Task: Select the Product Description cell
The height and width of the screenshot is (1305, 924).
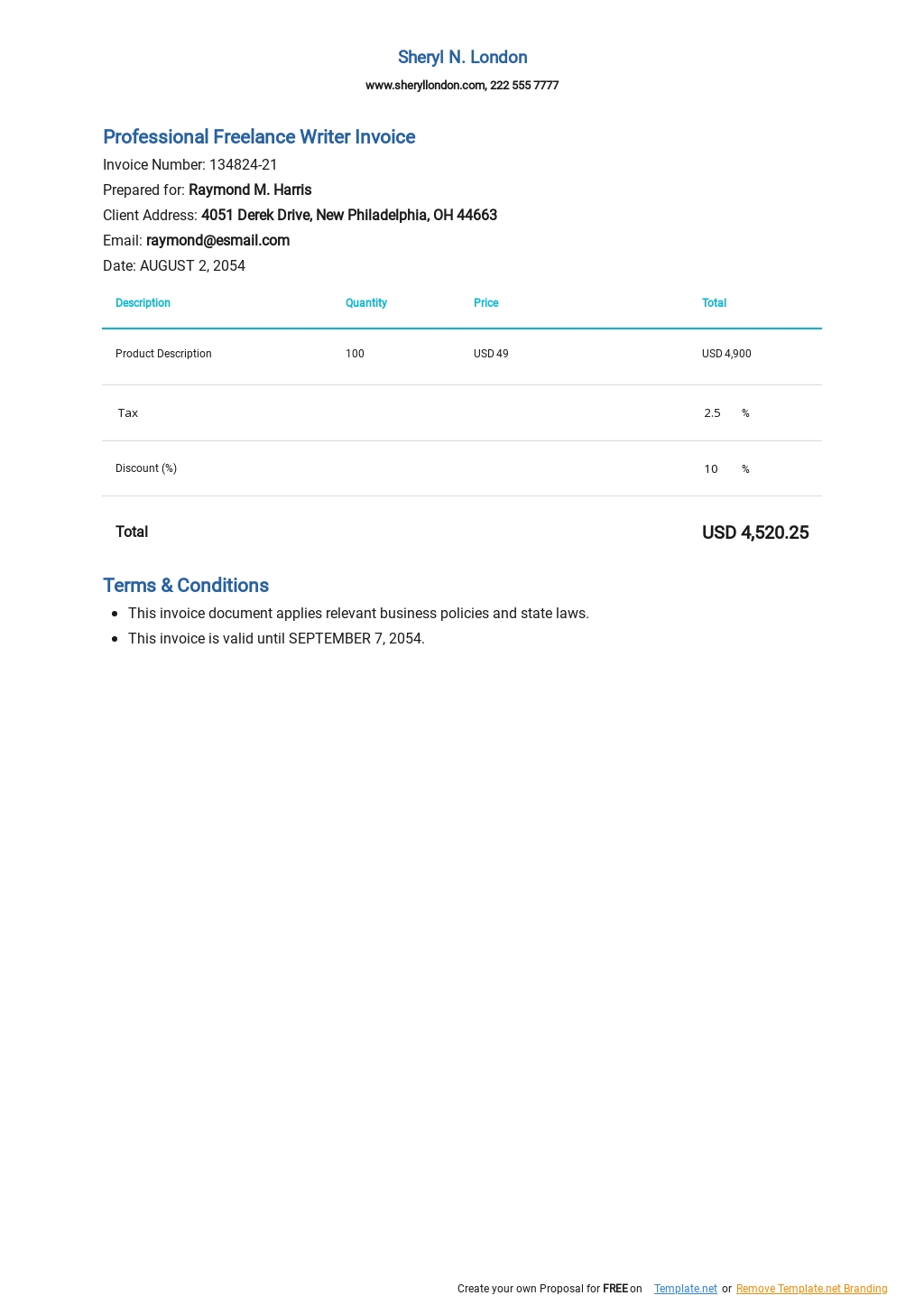Action: click(x=163, y=354)
